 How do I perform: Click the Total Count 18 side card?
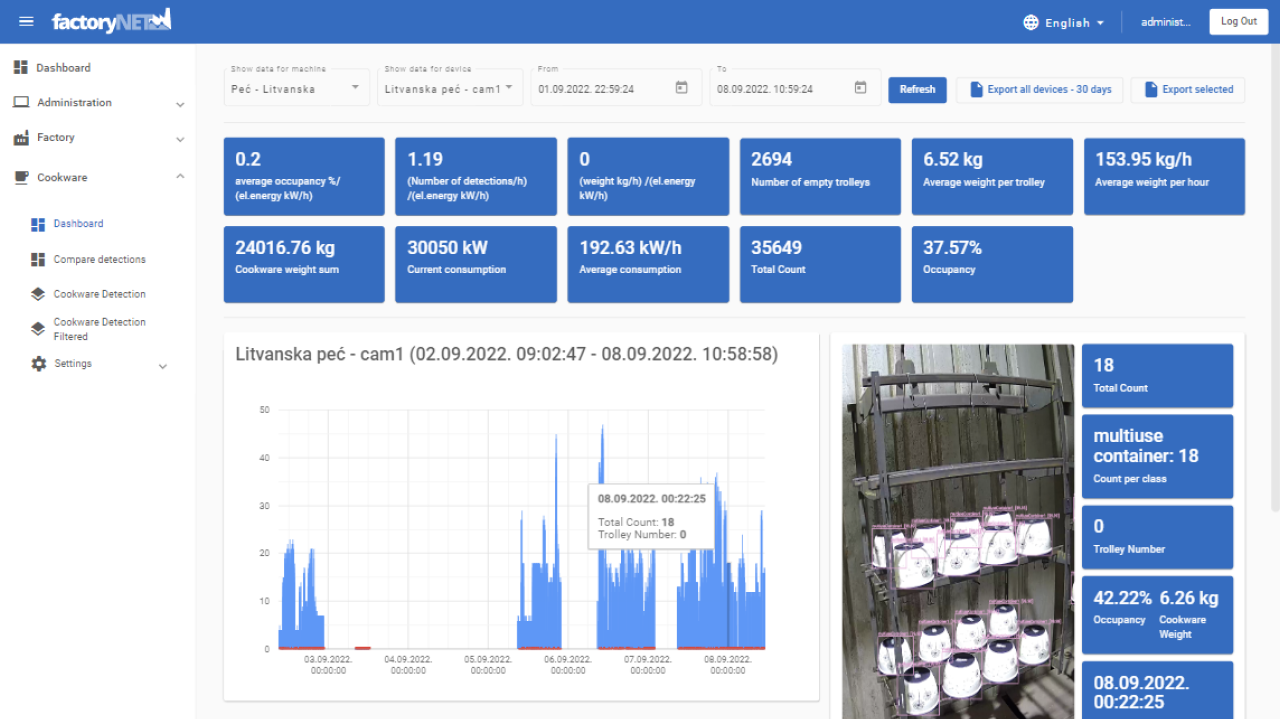pyautogui.click(x=1157, y=375)
